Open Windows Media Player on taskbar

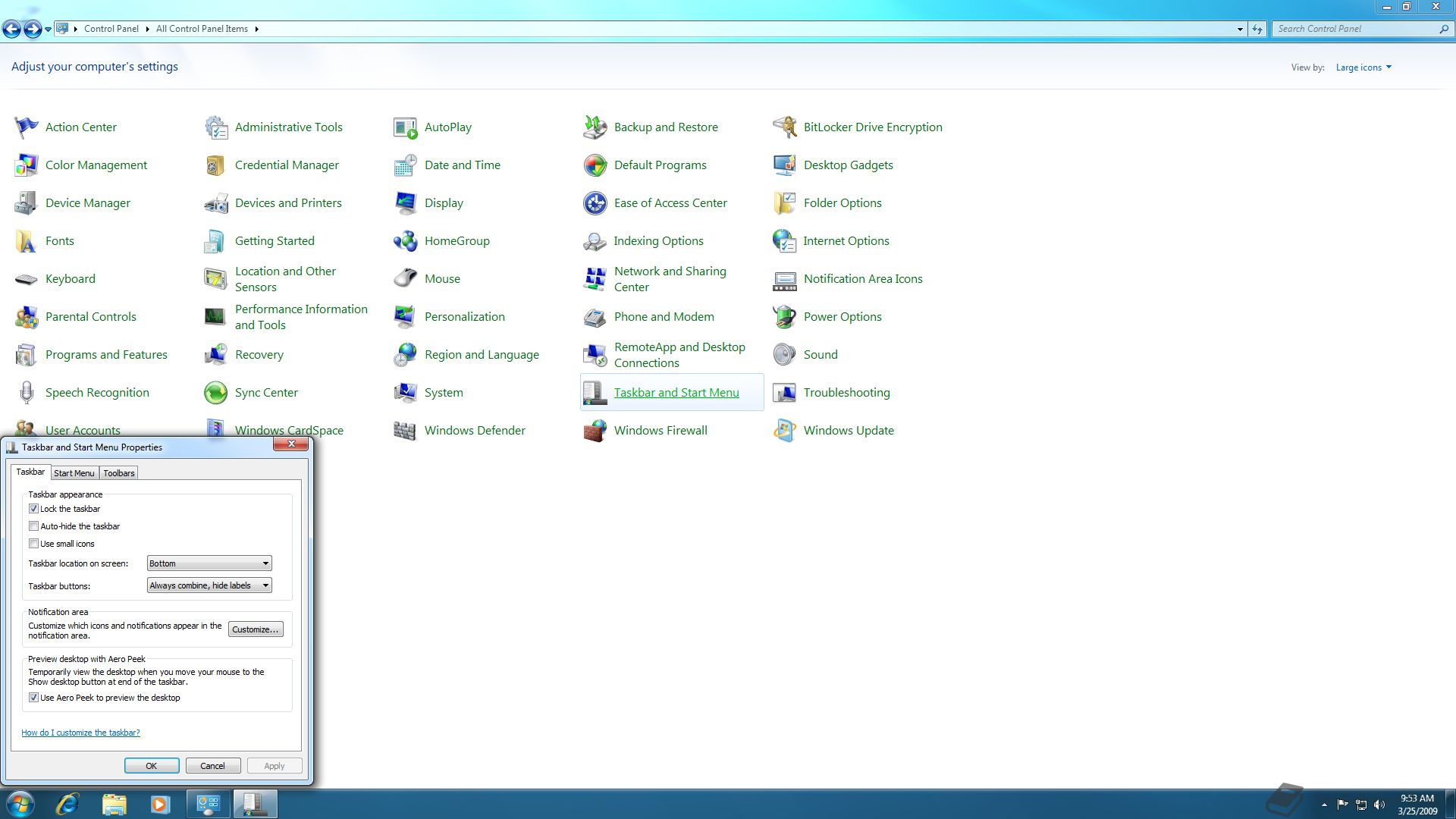click(x=160, y=804)
